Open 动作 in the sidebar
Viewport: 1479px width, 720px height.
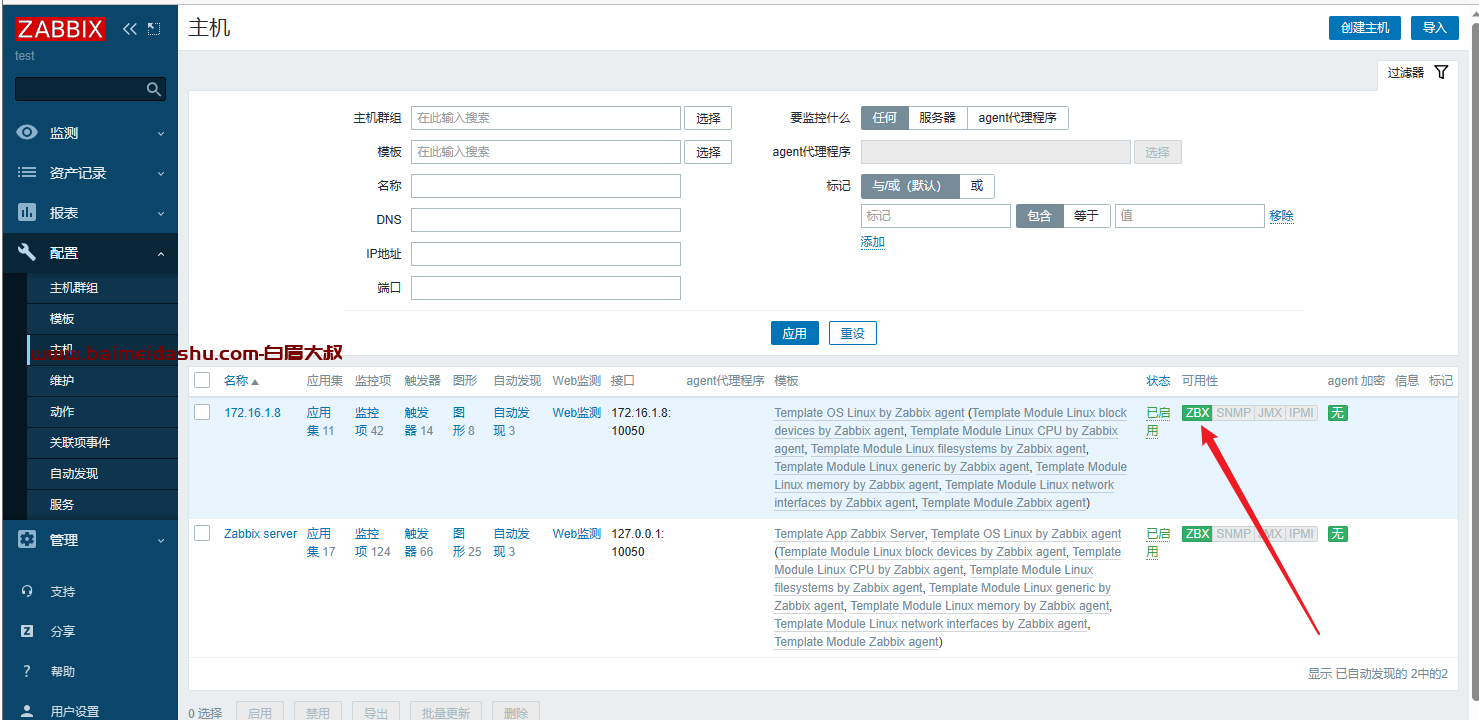pyautogui.click(x=62, y=412)
